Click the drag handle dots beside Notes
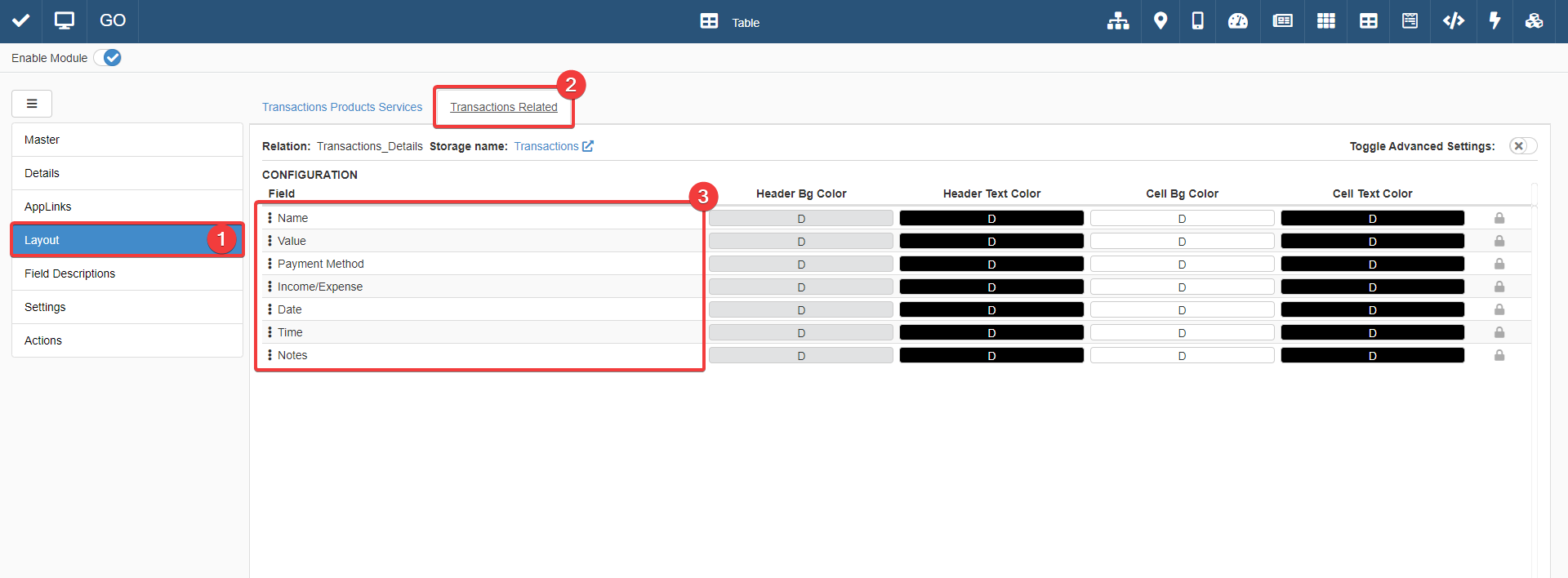Viewport: 1568px width, 578px height. point(269,355)
